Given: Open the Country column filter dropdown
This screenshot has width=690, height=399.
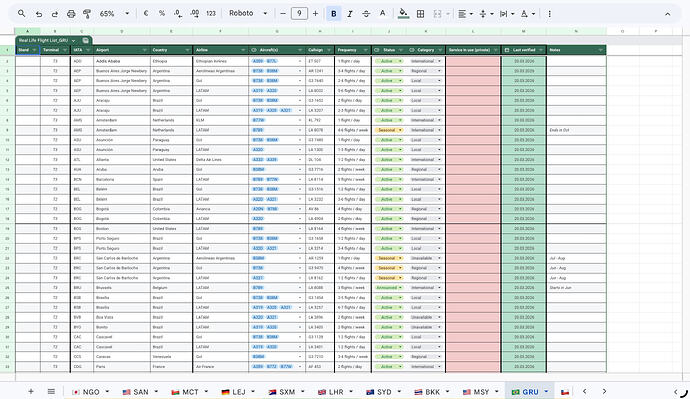Looking at the screenshot, I should point(187,50).
